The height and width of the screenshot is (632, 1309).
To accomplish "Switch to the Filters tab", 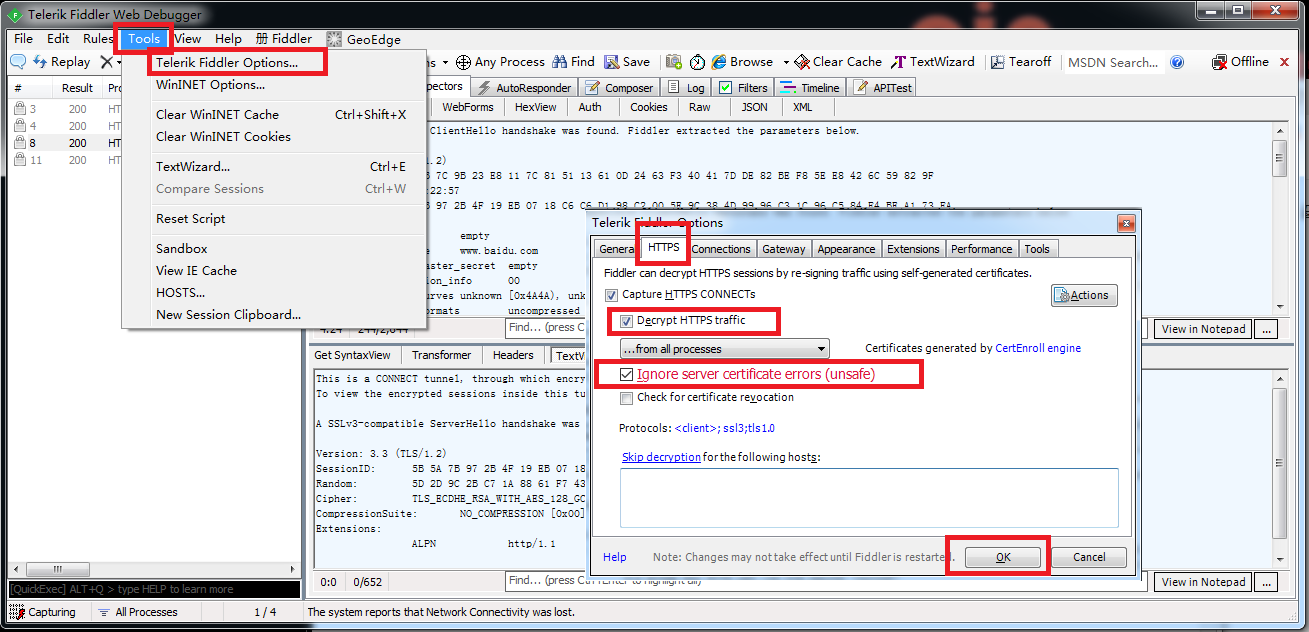I will coord(743,88).
